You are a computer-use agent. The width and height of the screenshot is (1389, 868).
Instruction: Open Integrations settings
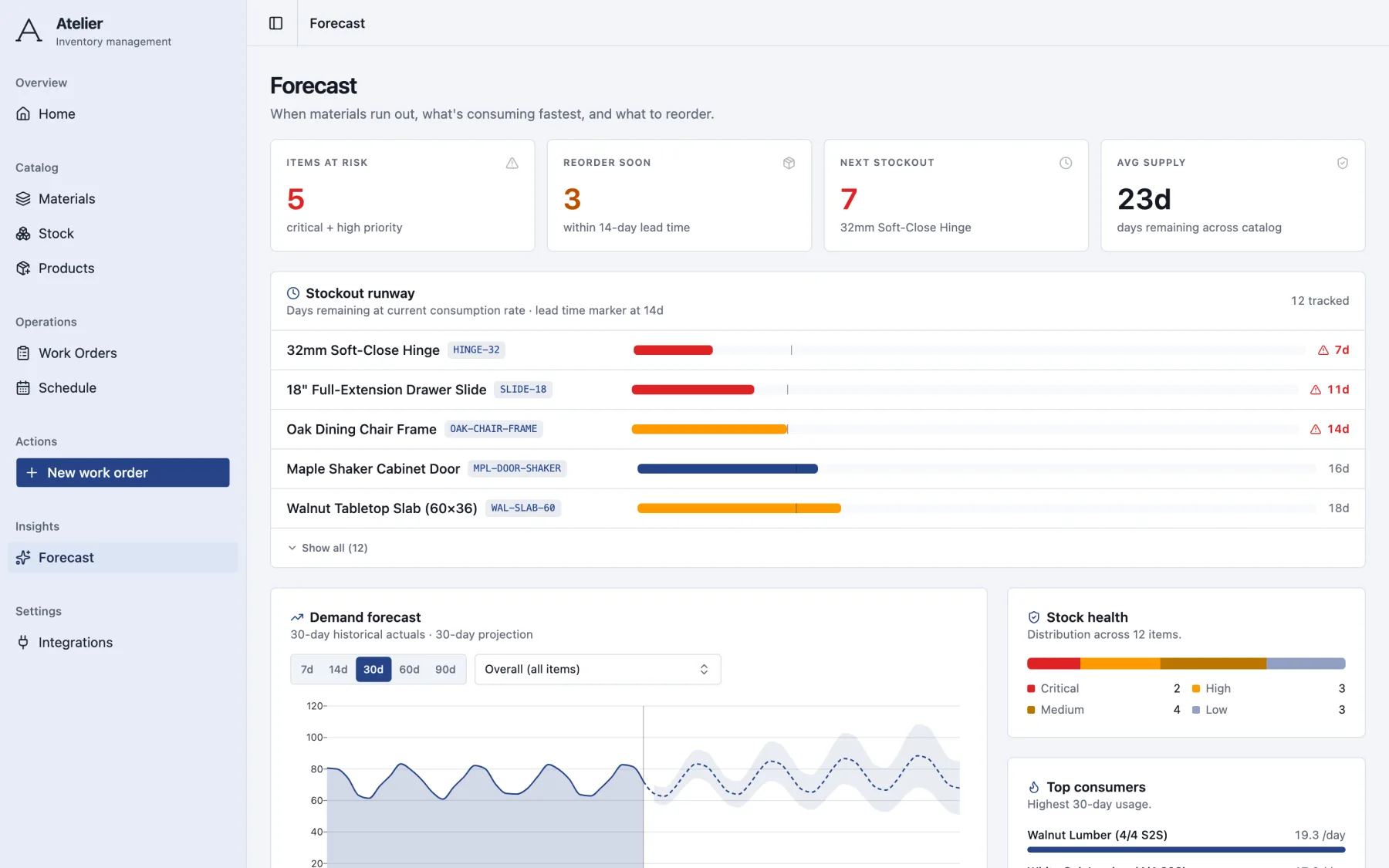[x=123, y=642]
